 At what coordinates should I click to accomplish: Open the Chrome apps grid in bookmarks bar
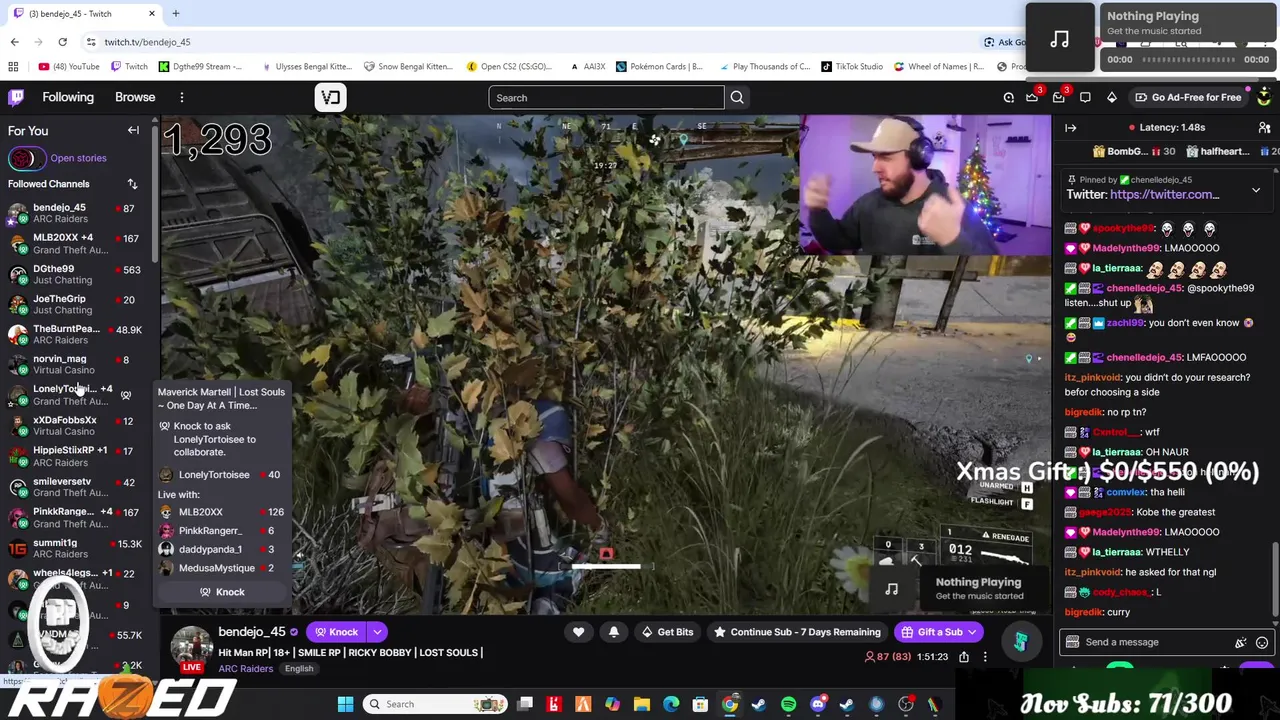pos(13,67)
